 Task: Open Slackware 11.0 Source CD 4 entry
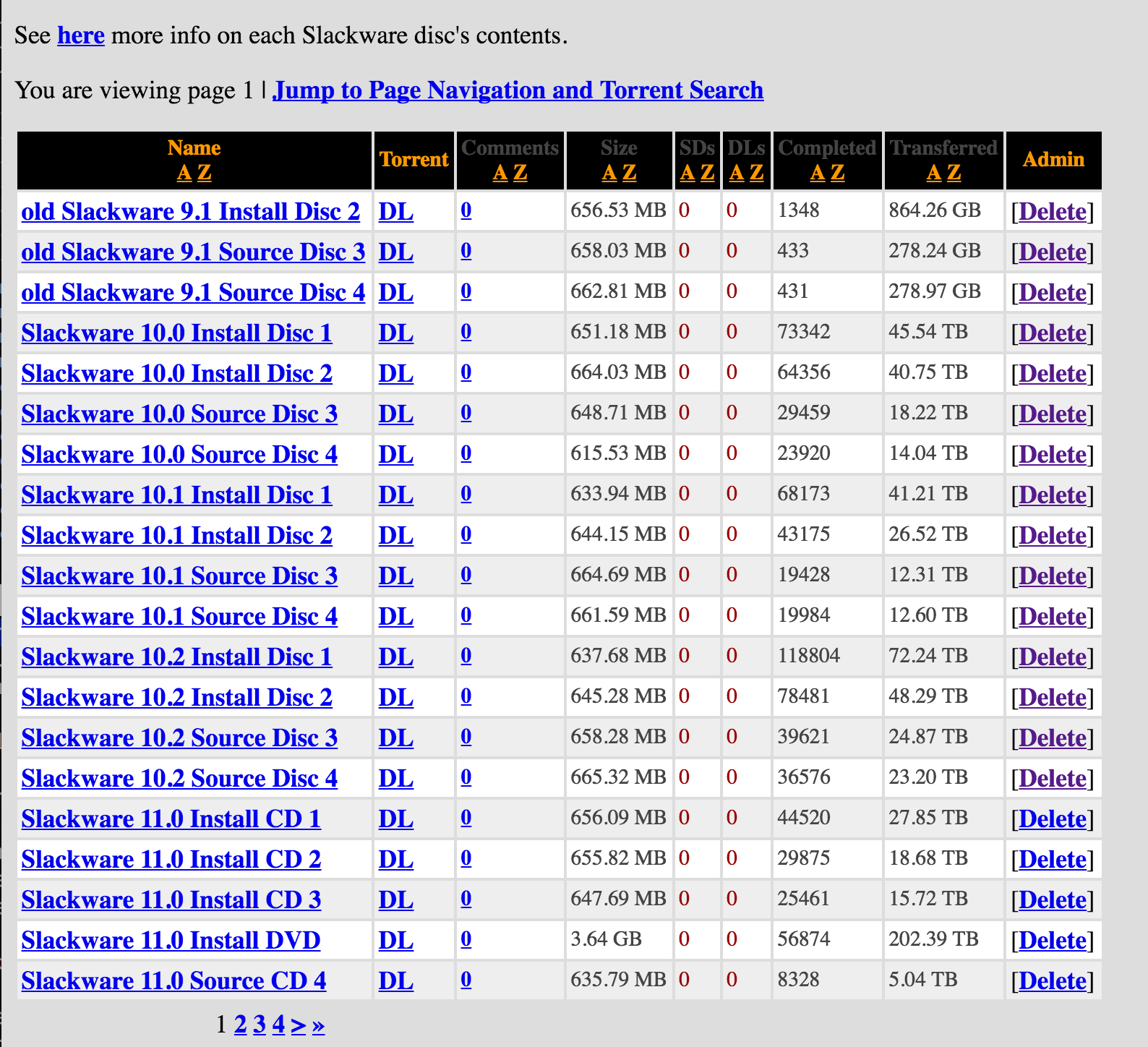pyautogui.click(x=174, y=980)
